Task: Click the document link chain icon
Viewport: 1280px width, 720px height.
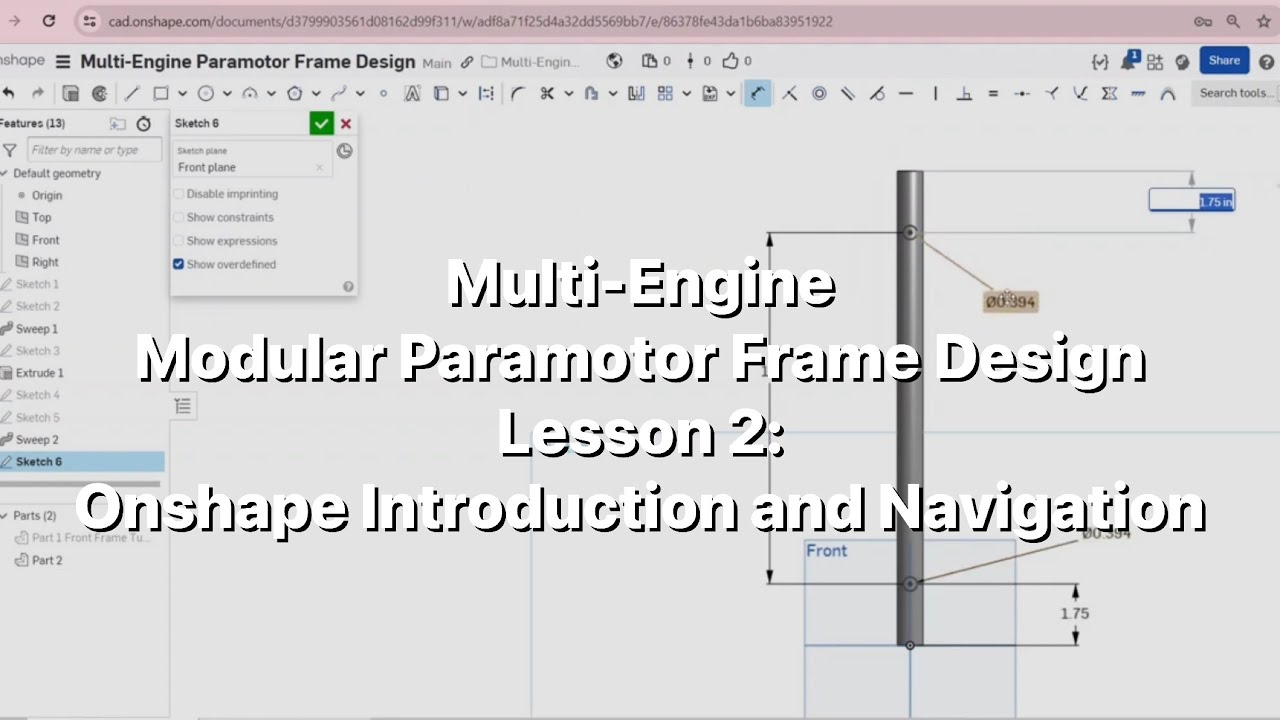Action: pos(467,62)
